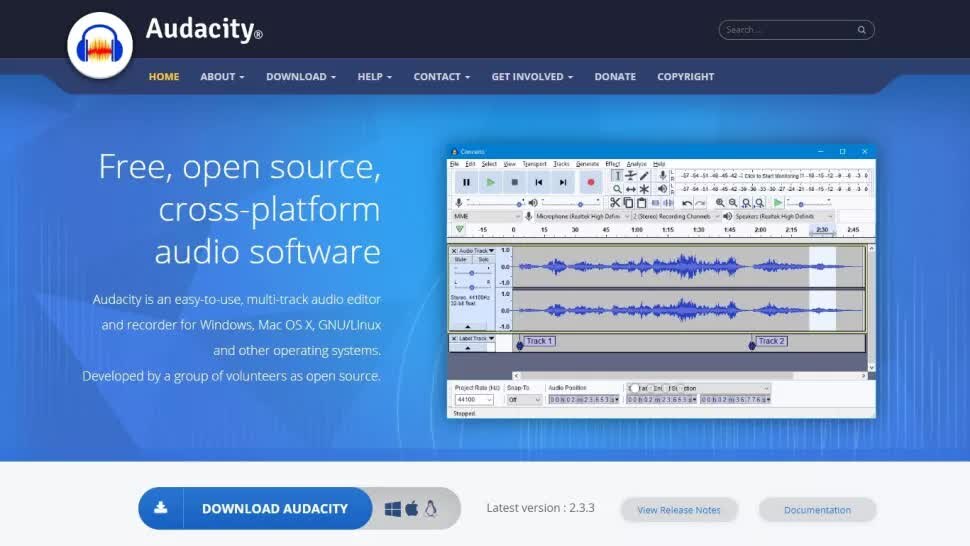Choose the Apple logo icon
The image size is (970, 546).
411,508
